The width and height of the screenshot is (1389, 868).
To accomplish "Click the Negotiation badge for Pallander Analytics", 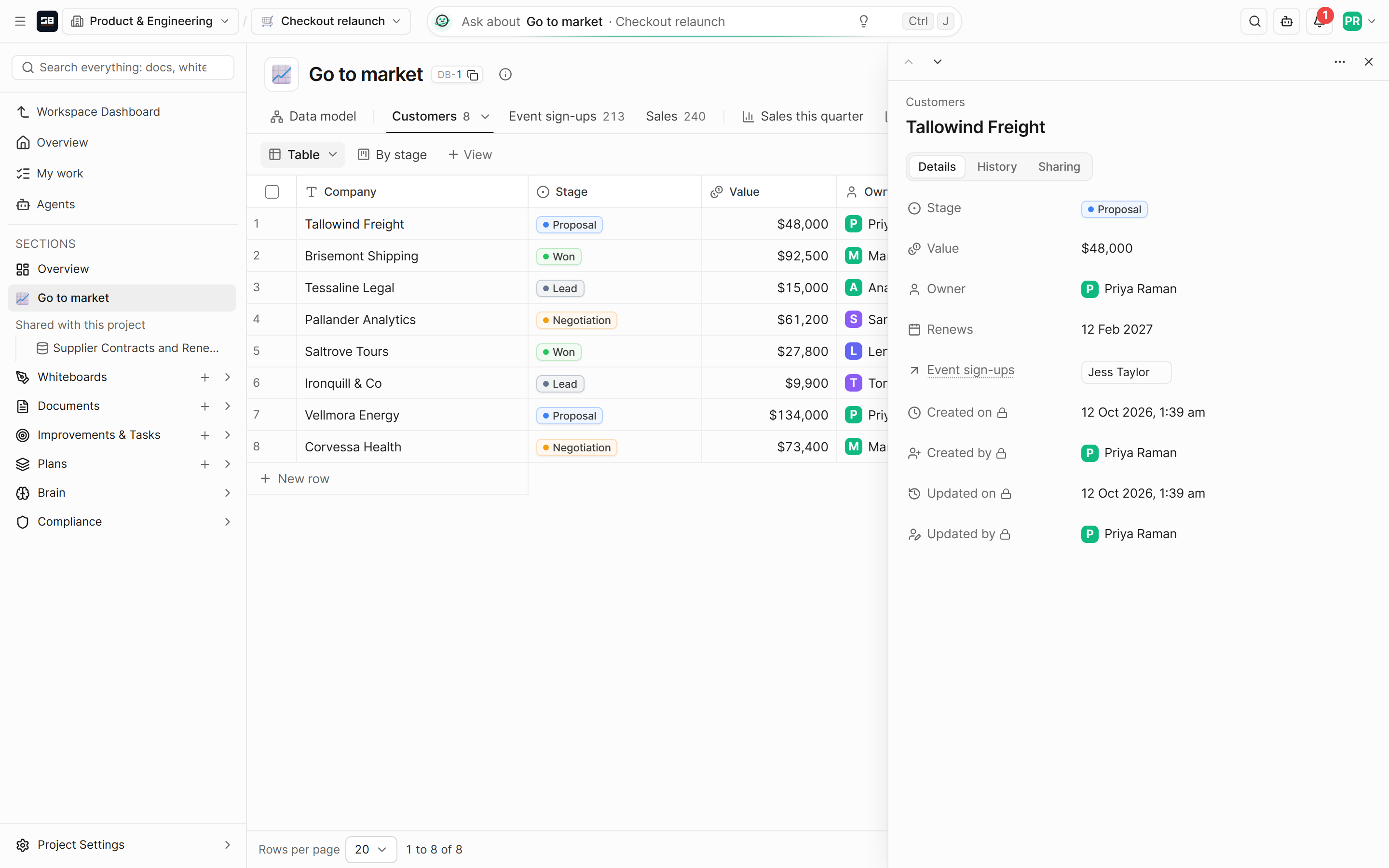I will point(576,320).
